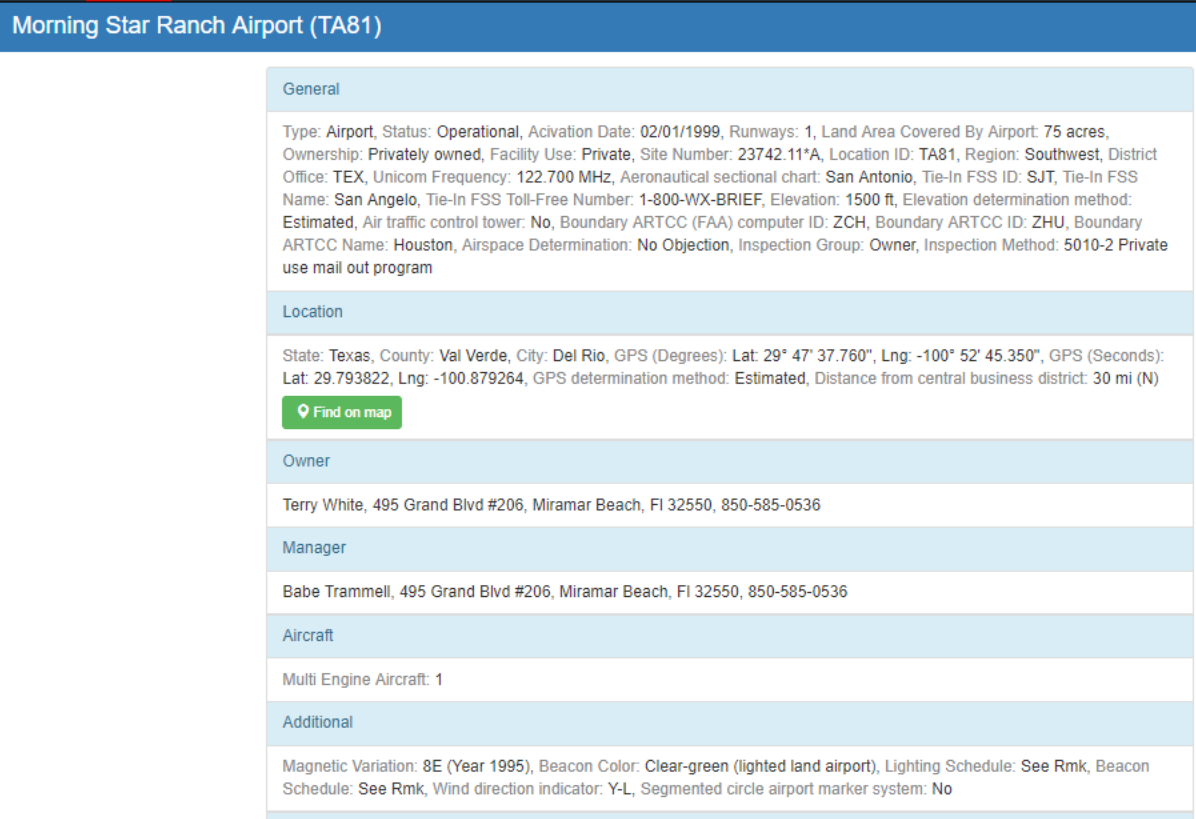Click the distance value 30 mi (N)
Viewport: 1196px width, 819px height.
pyautogui.click(x=1125, y=379)
